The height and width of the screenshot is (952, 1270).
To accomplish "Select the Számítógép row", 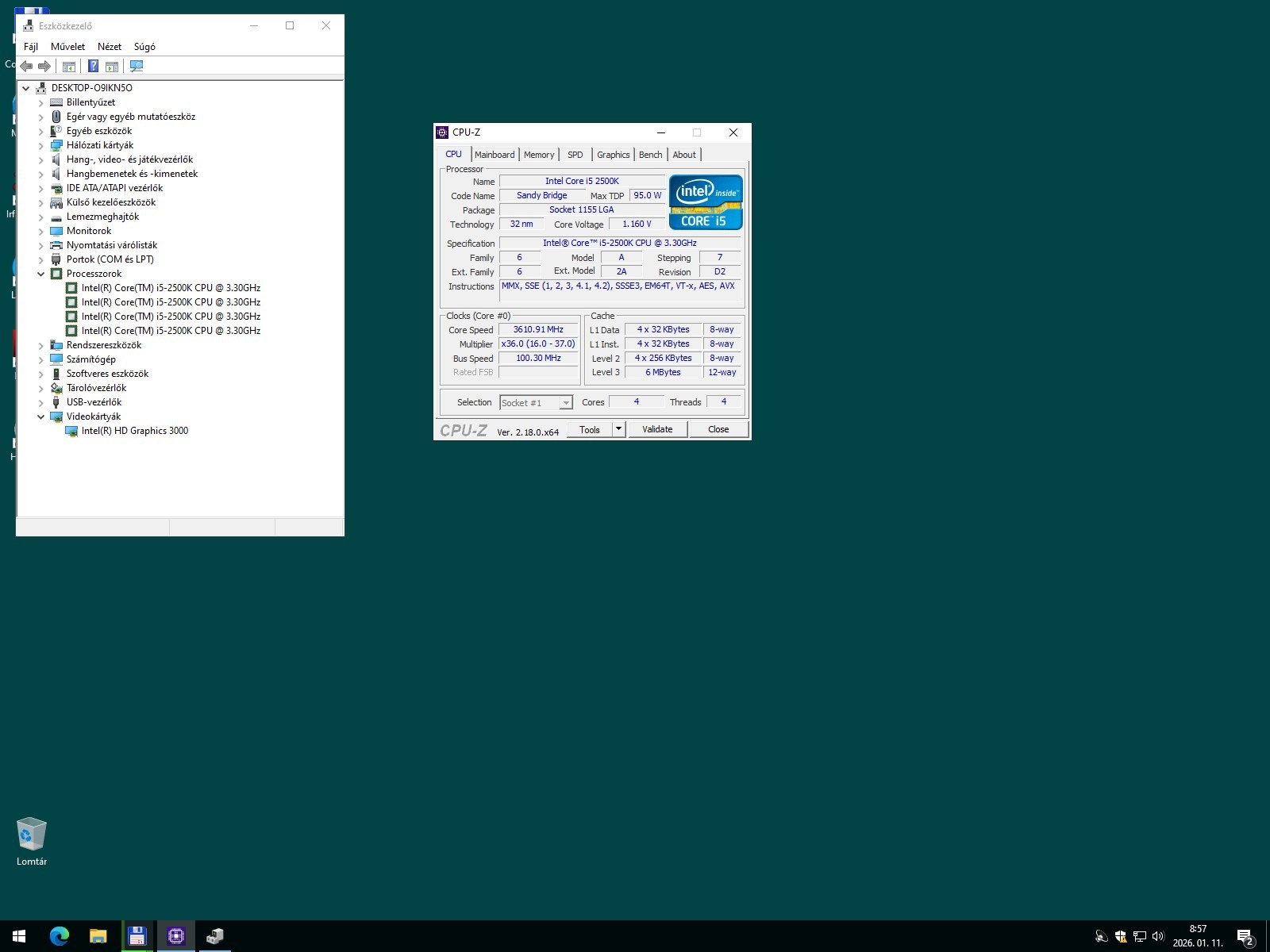I will 91,359.
